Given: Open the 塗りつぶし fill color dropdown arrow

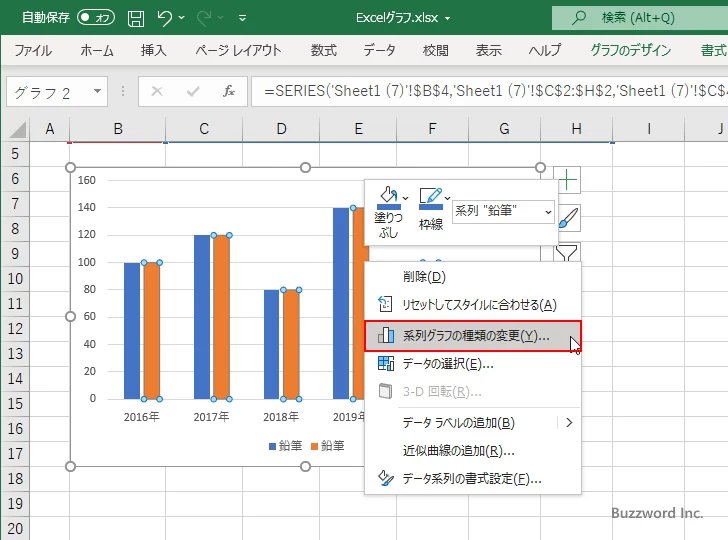Looking at the screenshot, I should click(x=406, y=198).
